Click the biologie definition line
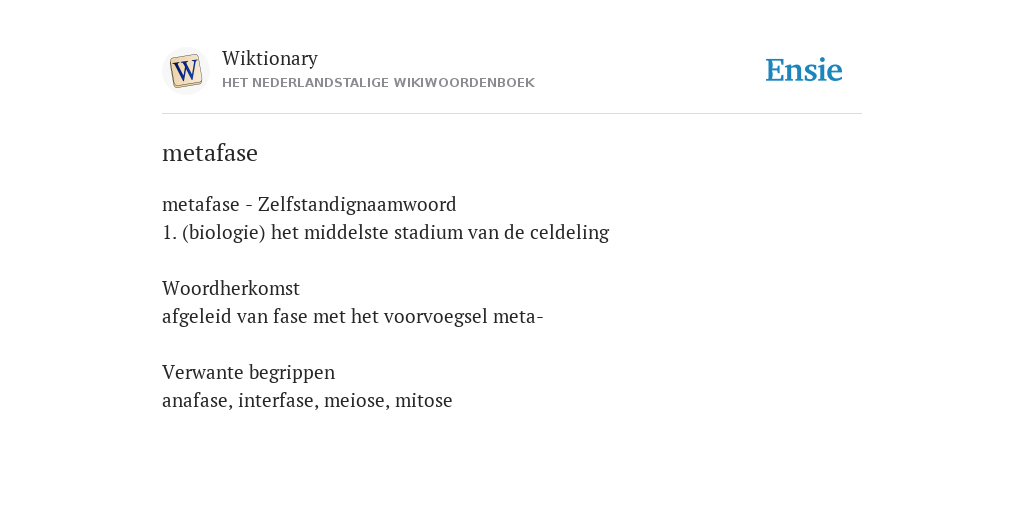This screenshot has width=1024, height=512. coord(385,233)
